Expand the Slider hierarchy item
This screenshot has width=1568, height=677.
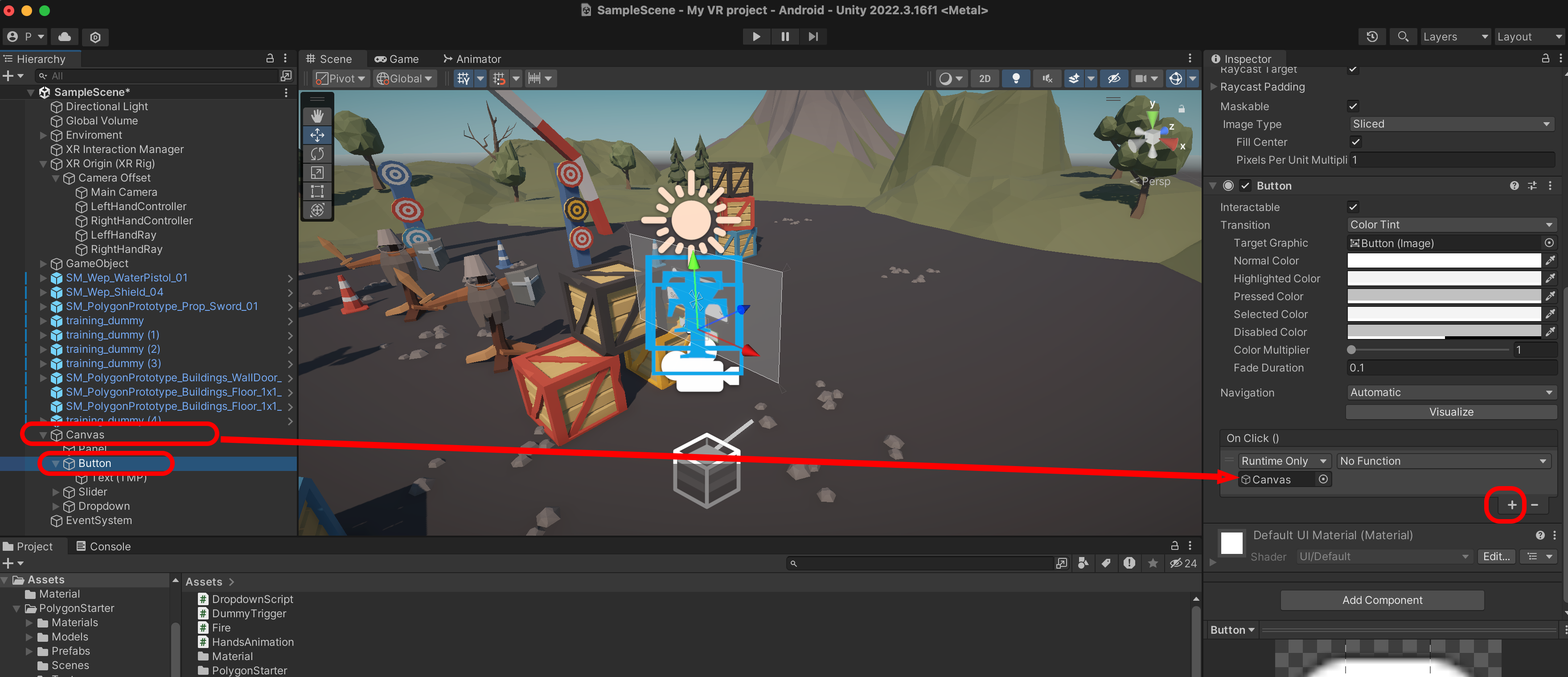click(x=56, y=492)
